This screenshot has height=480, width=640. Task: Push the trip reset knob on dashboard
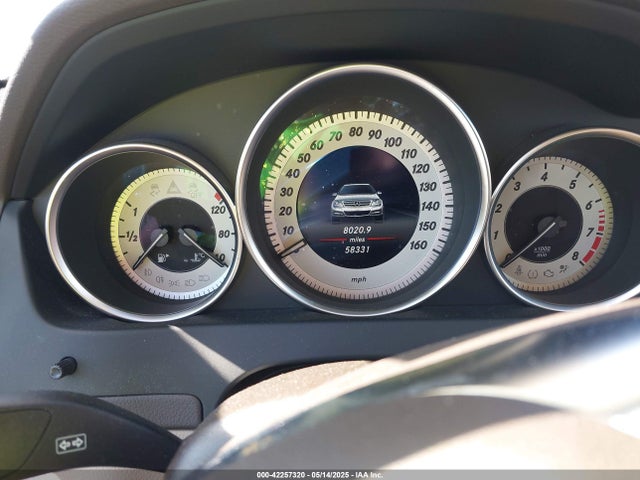pyautogui.click(x=63, y=367)
